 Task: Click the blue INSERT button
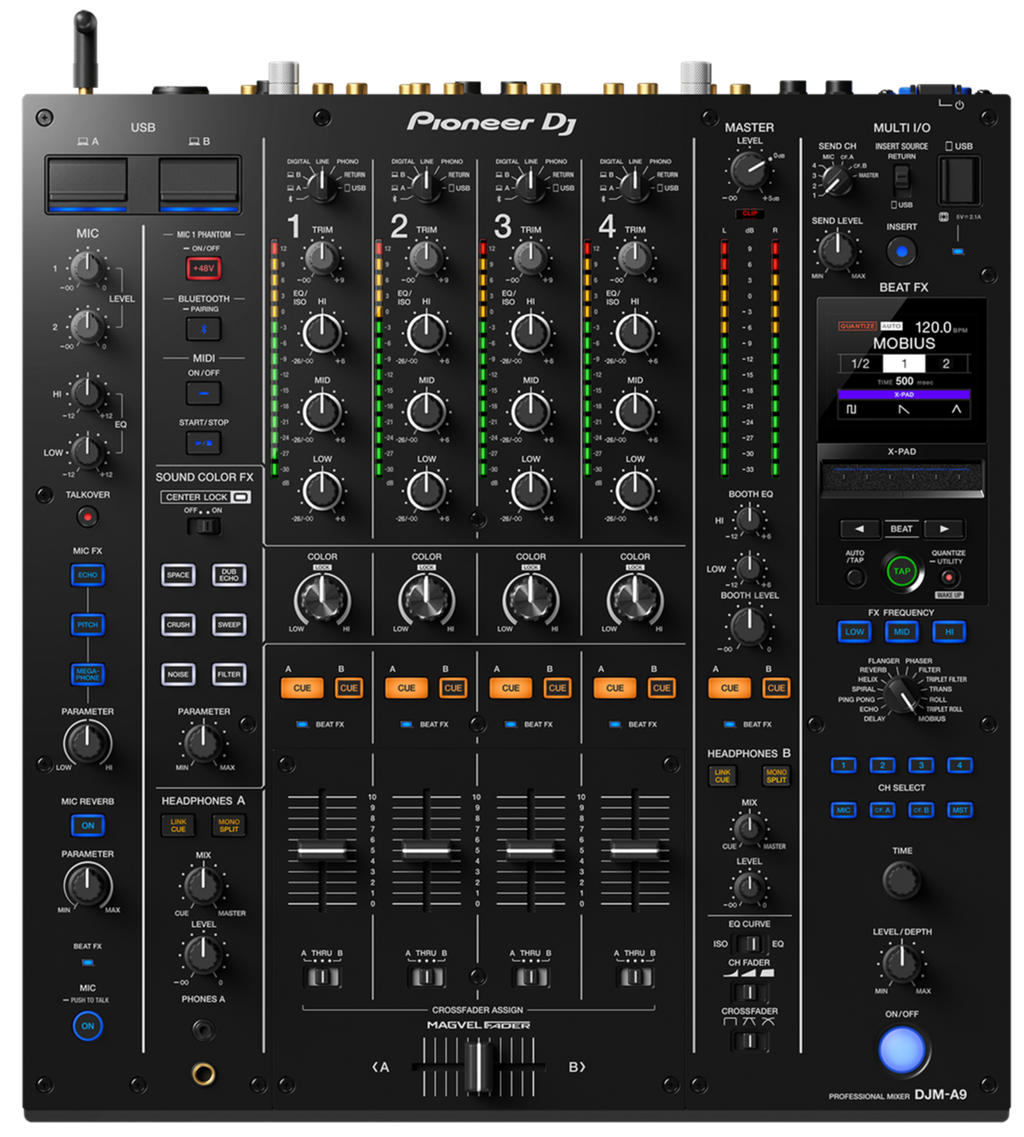tap(901, 252)
